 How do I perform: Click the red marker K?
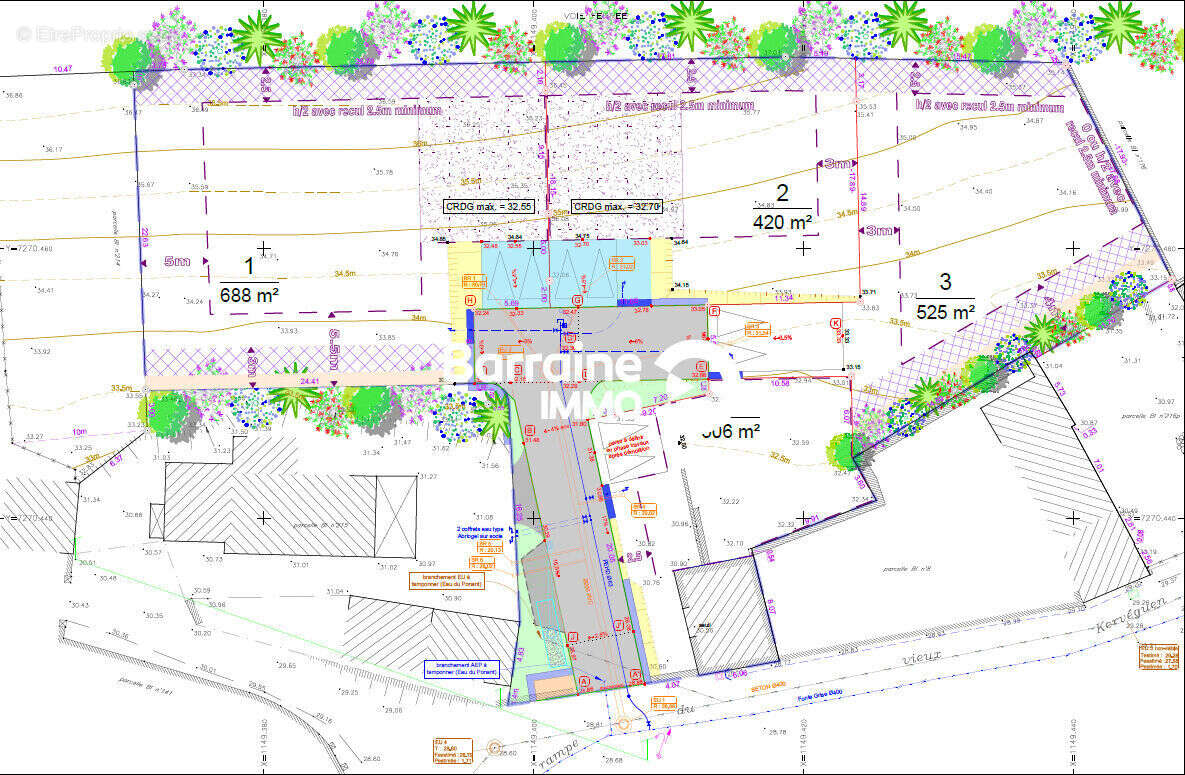(835, 322)
